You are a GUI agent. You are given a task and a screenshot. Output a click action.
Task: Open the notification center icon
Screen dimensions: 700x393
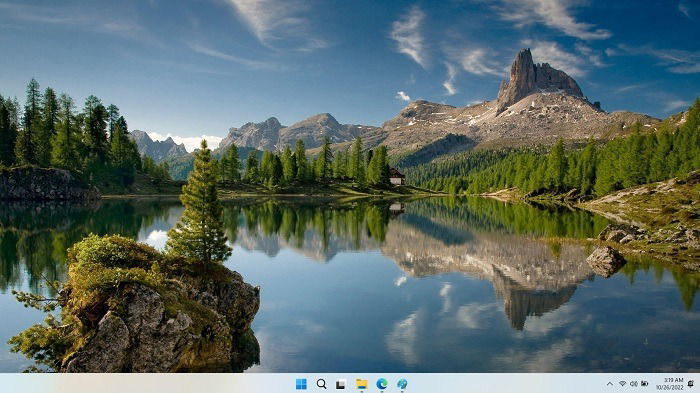click(691, 384)
